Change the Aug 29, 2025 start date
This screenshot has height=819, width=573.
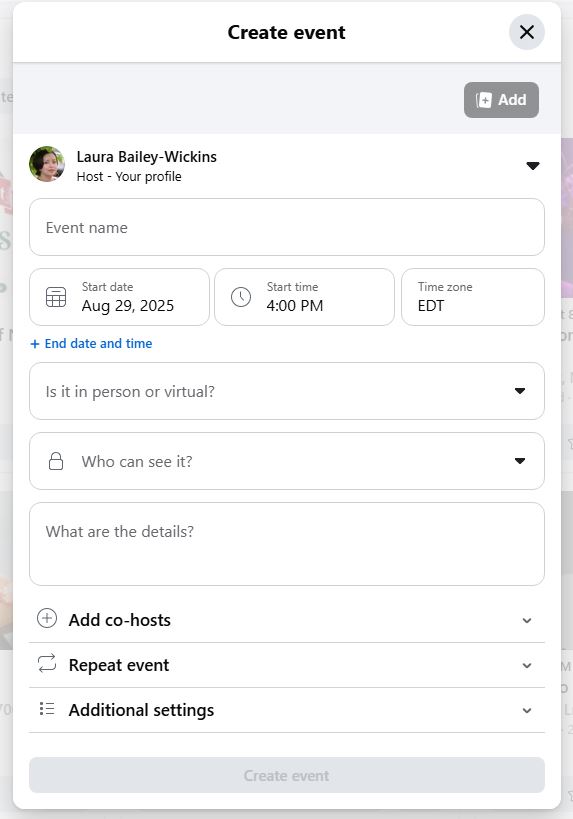[x=119, y=297]
